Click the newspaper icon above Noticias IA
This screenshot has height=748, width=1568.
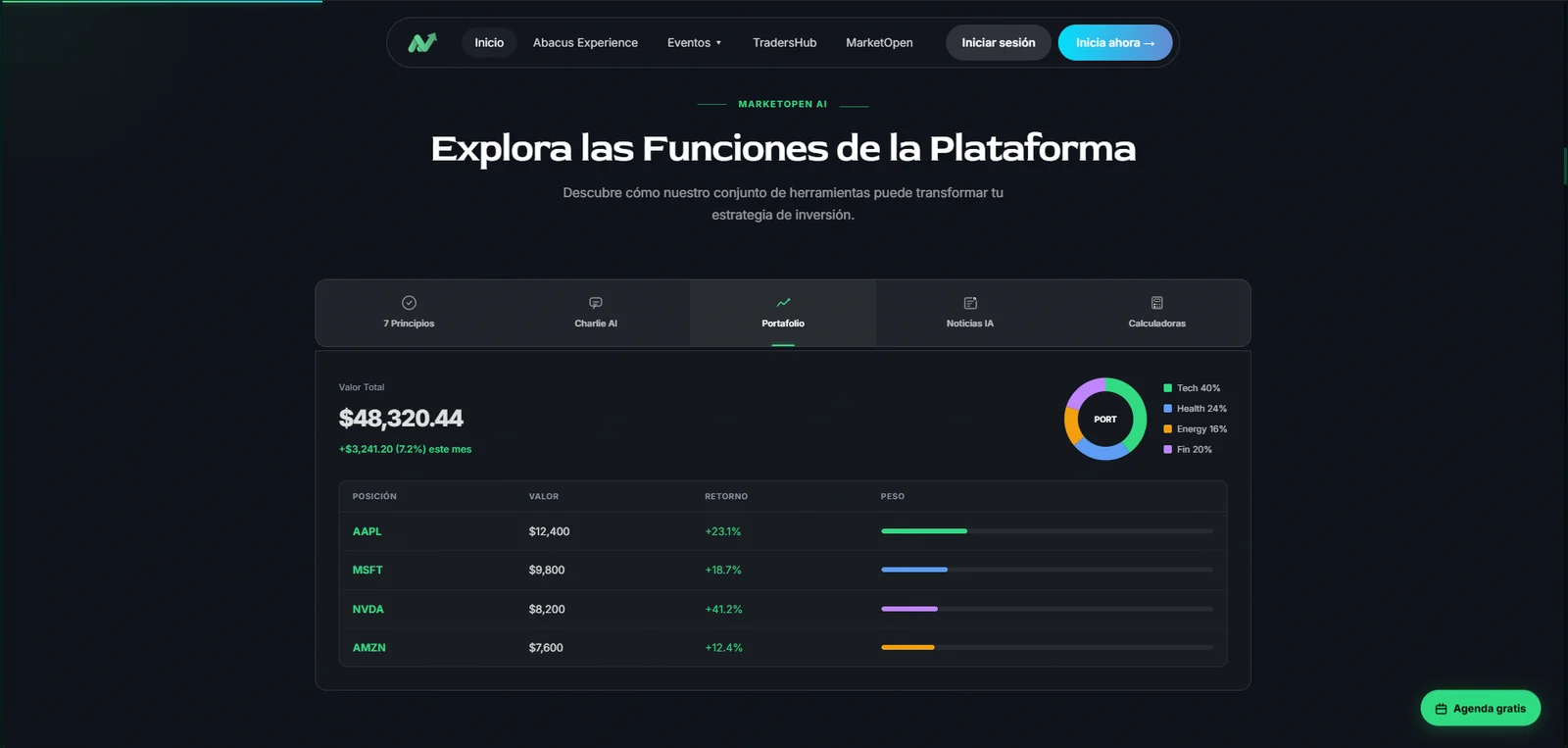970,303
